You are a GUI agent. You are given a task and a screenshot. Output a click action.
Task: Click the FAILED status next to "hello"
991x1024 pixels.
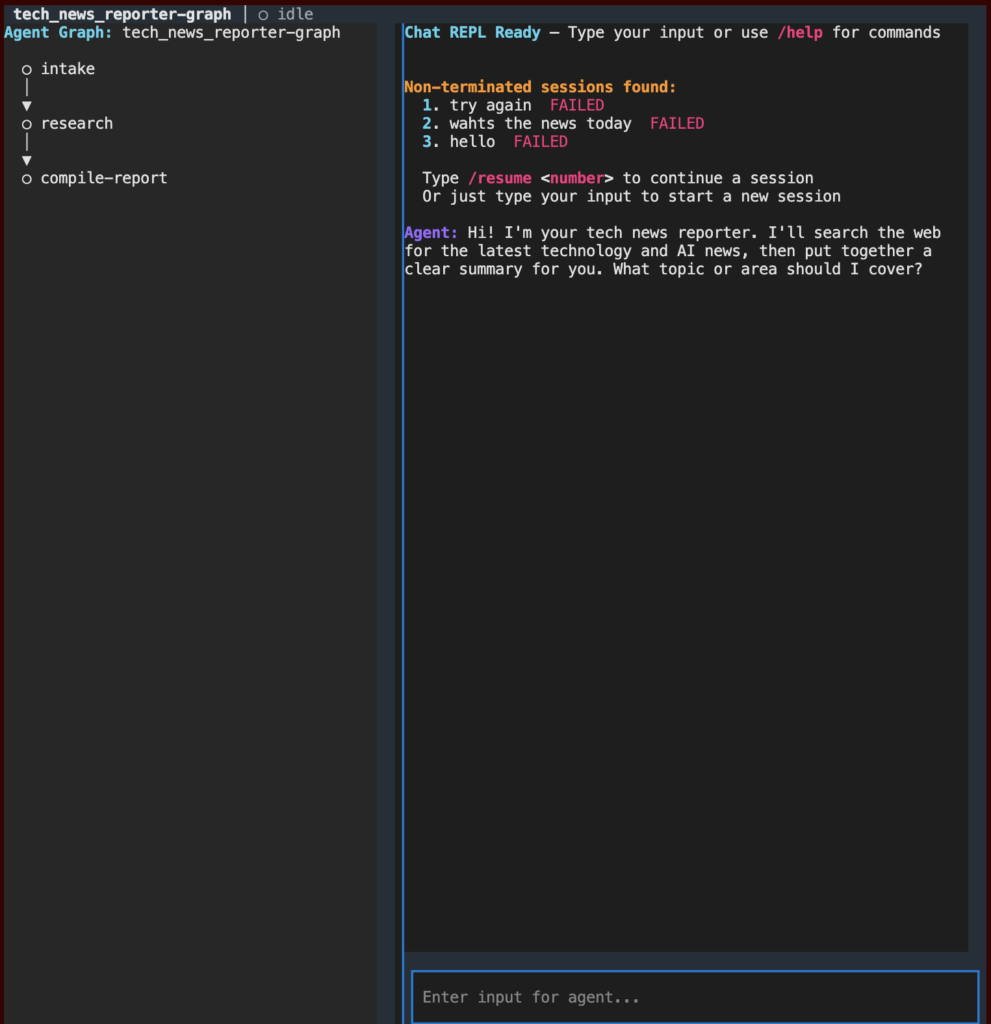[541, 142]
